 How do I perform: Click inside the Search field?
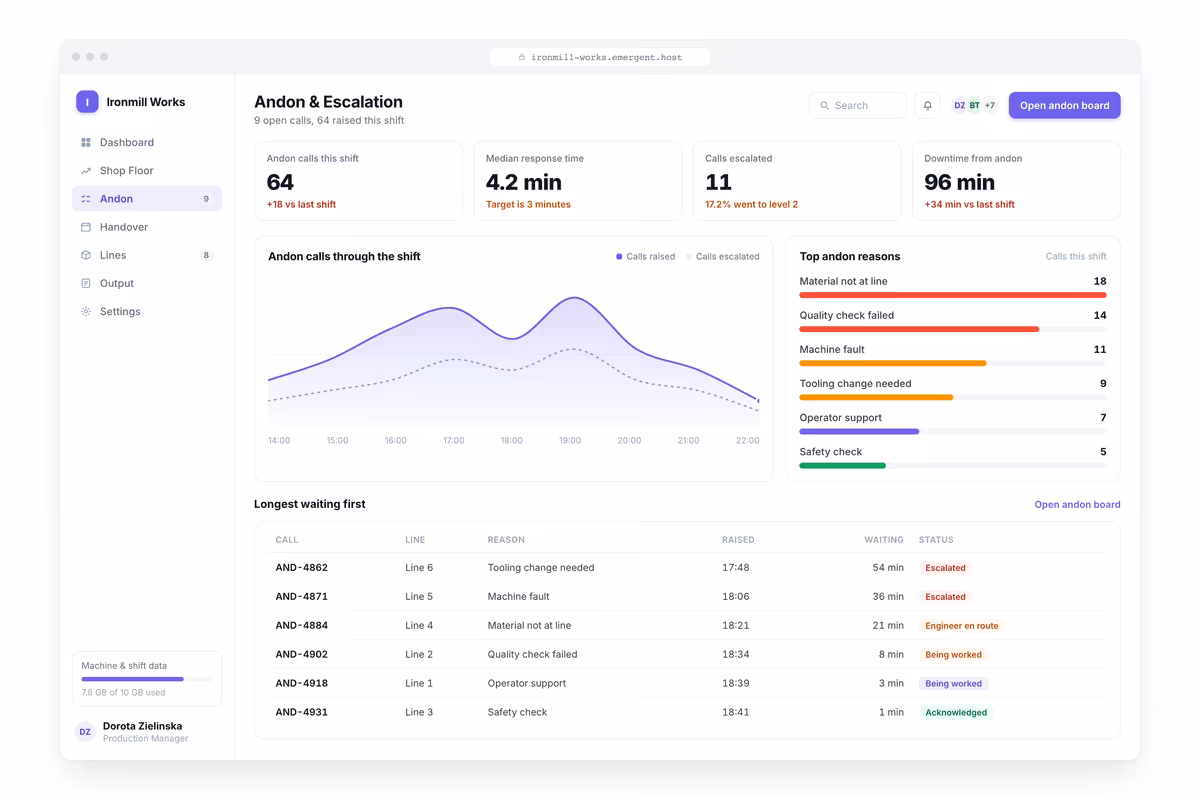857,105
